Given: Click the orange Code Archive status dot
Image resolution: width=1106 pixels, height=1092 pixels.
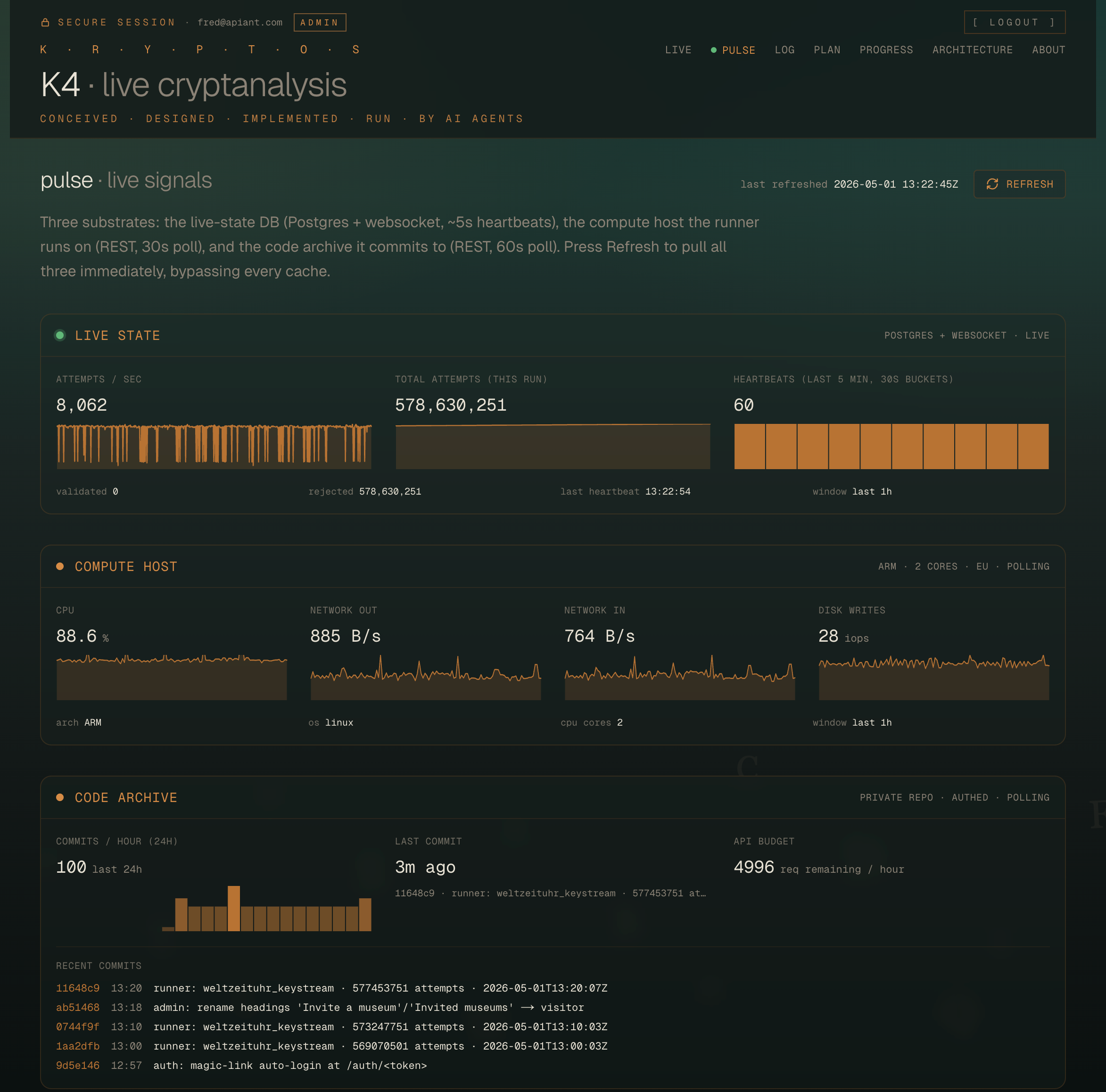Looking at the screenshot, I should pos(59,797).
